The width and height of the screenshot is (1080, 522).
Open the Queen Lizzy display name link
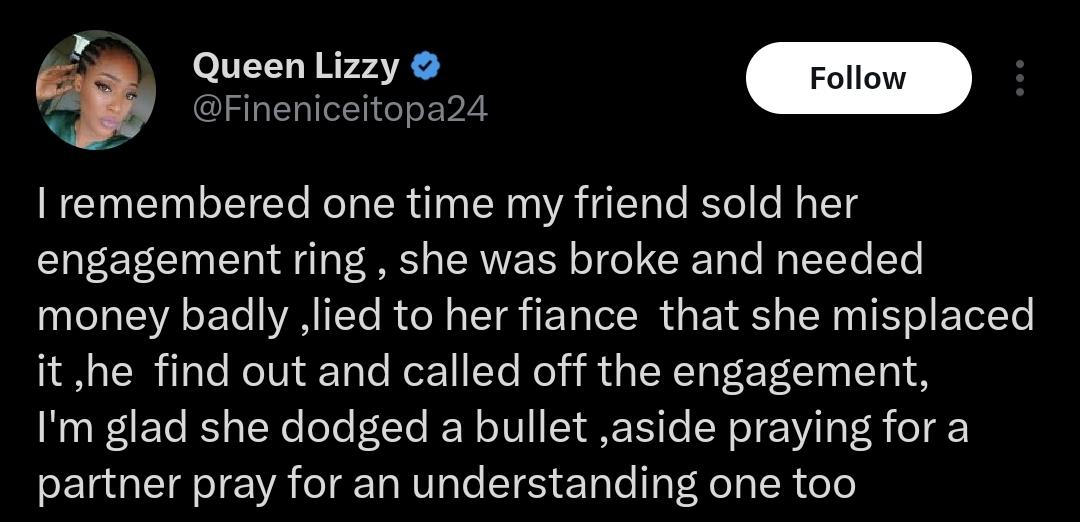(296, 67)
